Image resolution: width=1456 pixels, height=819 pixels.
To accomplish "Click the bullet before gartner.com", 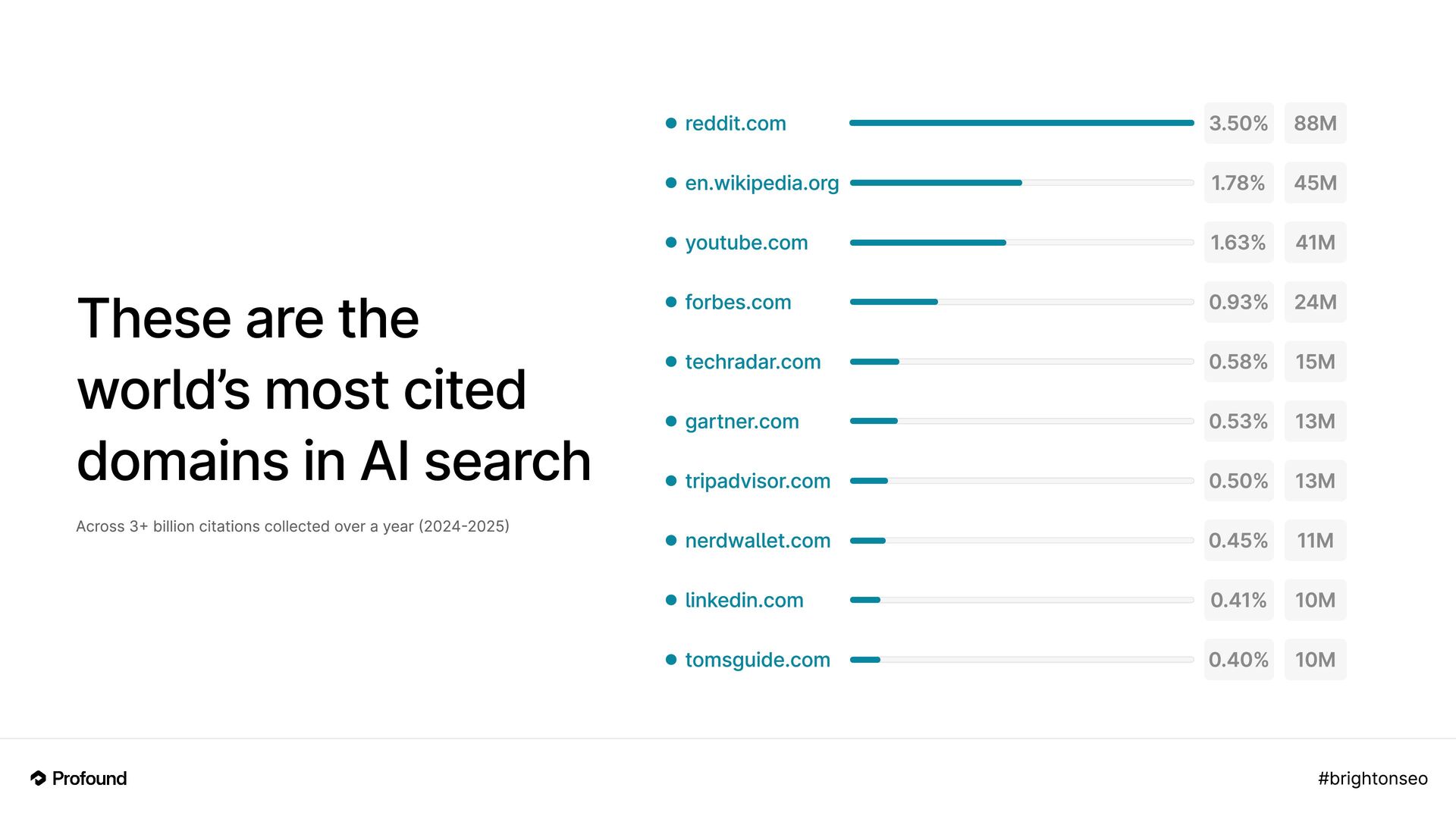I will (670, 421).
